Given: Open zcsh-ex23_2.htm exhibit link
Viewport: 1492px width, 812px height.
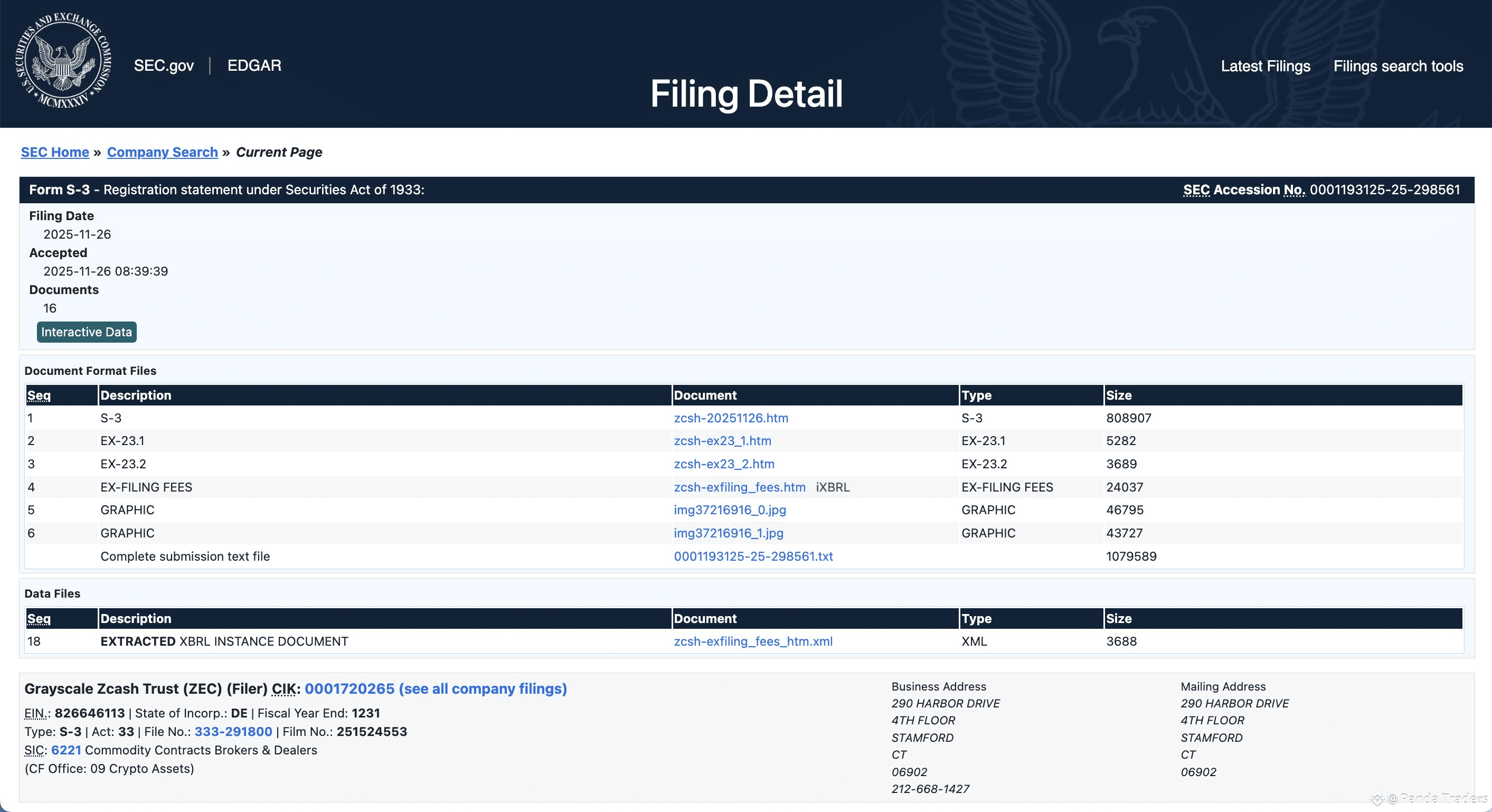Looking at the screenshot, I should (723, 464).
